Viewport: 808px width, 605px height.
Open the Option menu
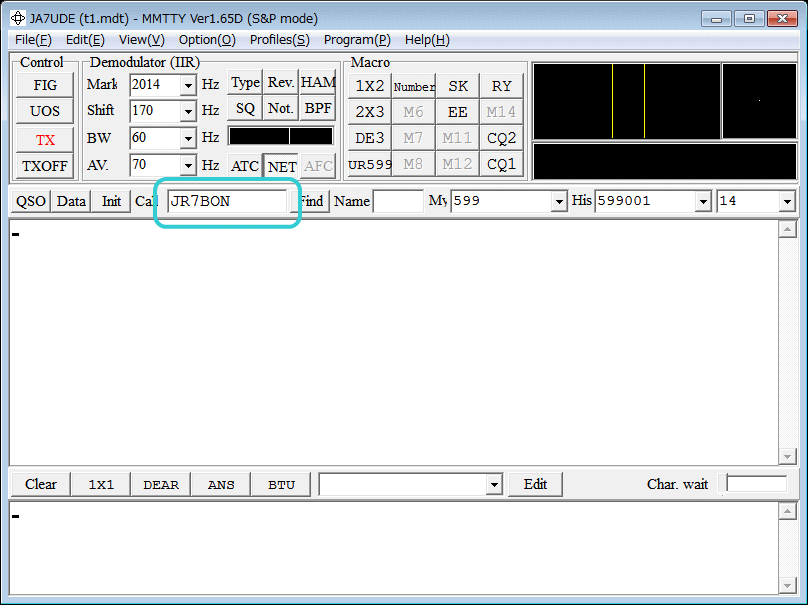click(207, 40)
